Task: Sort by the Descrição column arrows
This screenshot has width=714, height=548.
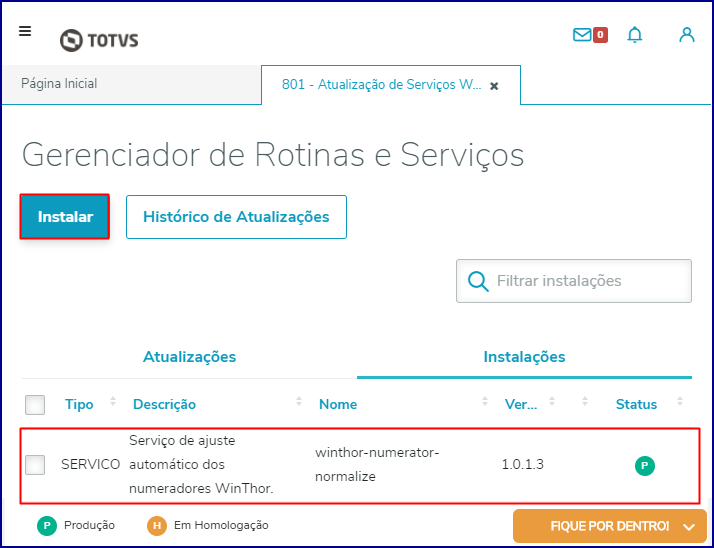Action: 299,401
